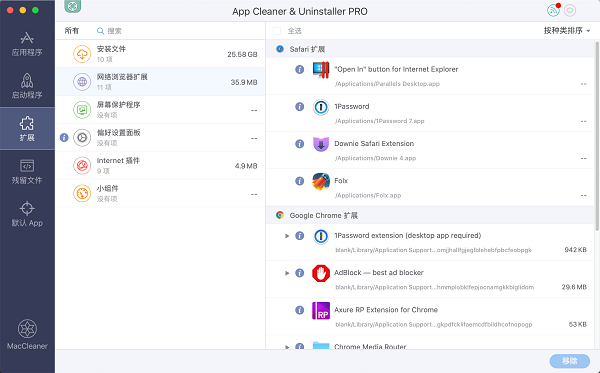The width and height of the screenshot is (600, 373).
Task: Click the 25.58 GB size value
Action: (242, 54)
